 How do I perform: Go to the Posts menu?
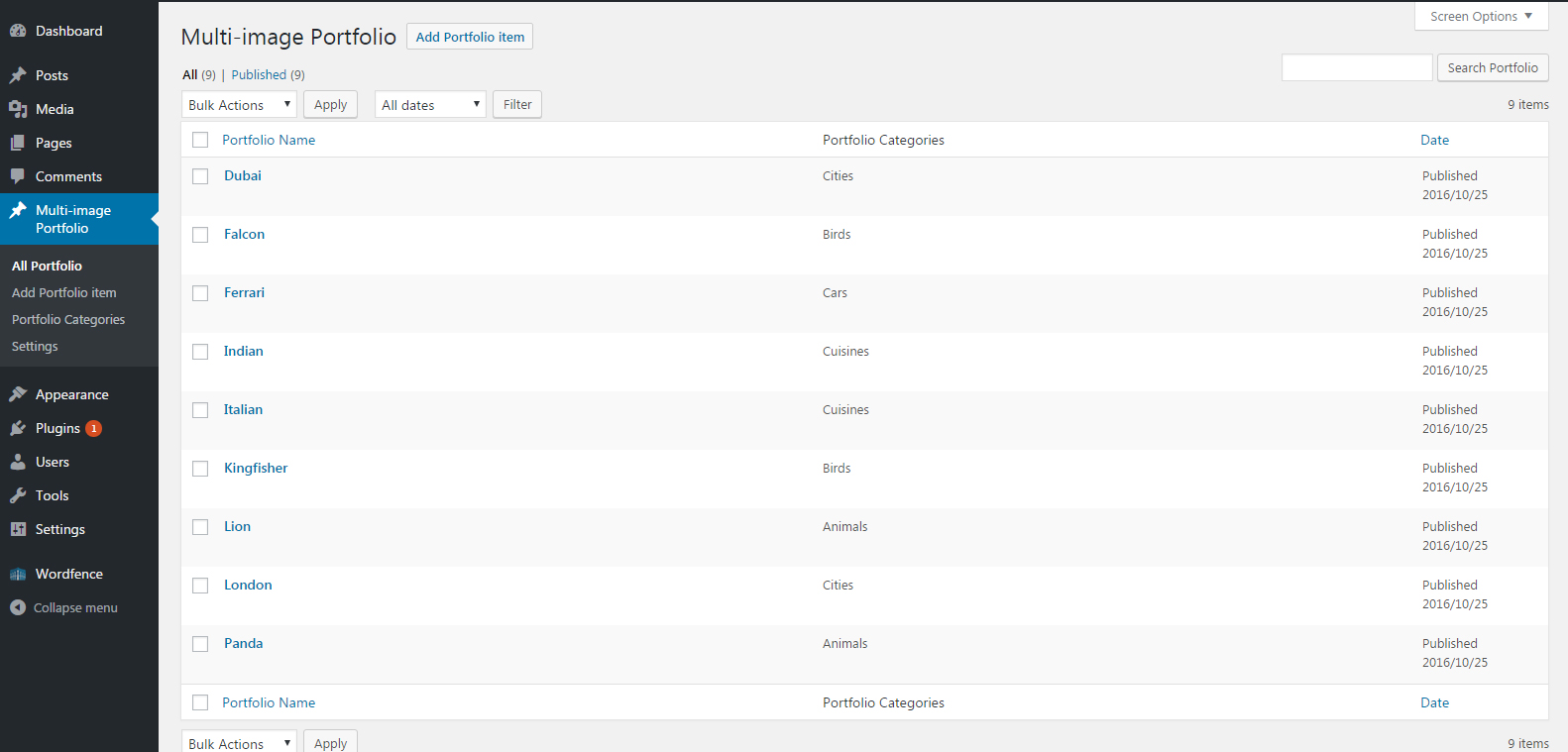pos(52,75)
